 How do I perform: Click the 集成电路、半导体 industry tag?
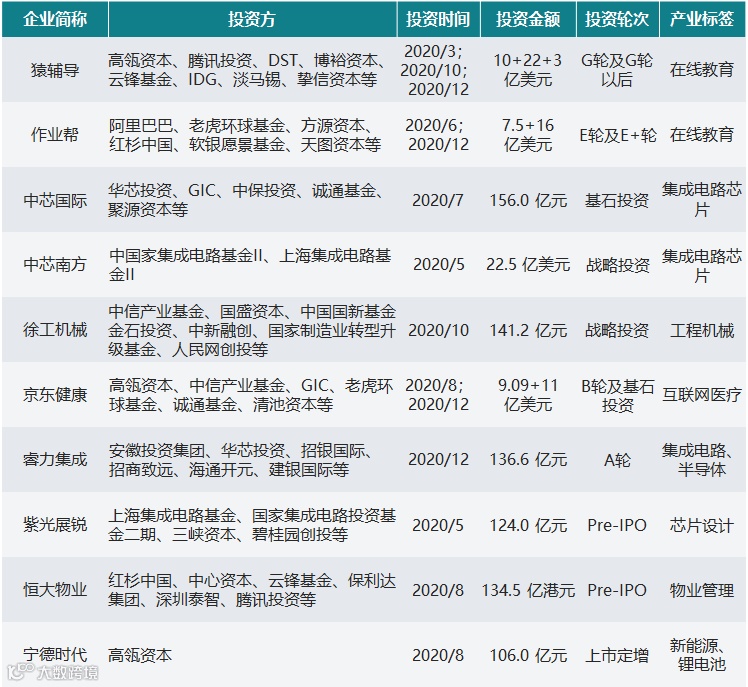pos(702,459)
